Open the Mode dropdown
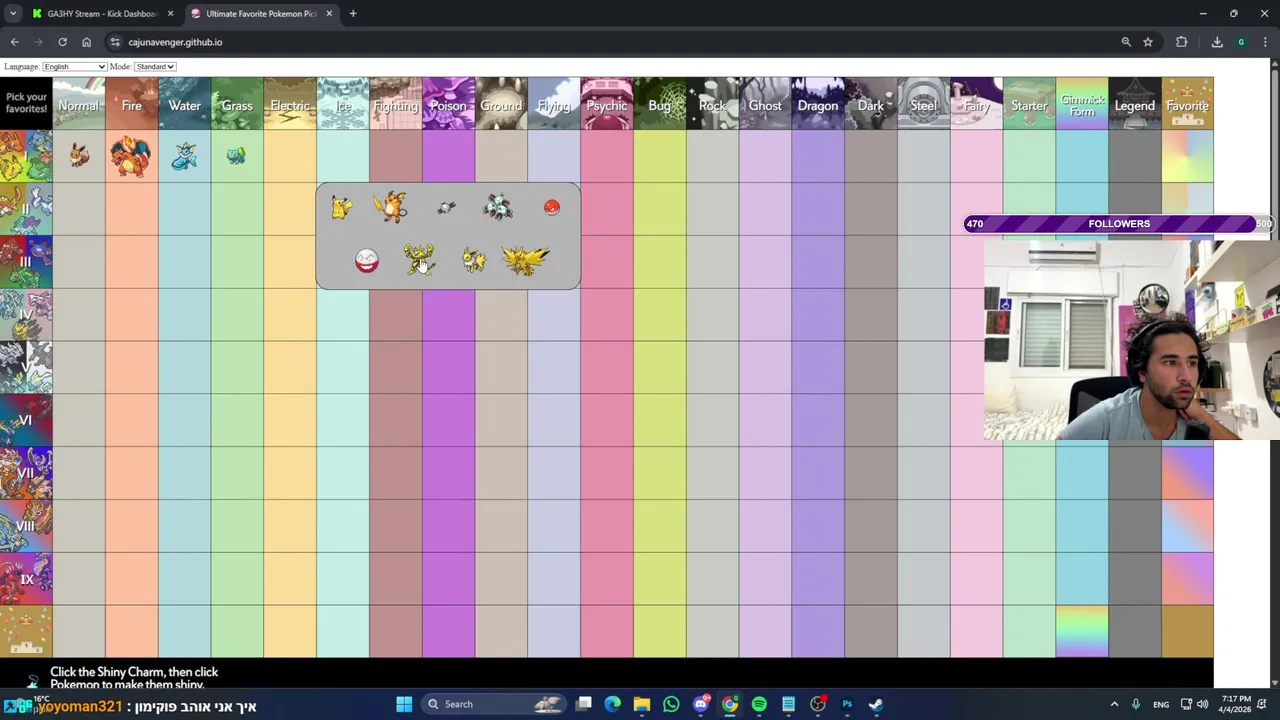The image size is (1280, 720). (x=155, y=66)
